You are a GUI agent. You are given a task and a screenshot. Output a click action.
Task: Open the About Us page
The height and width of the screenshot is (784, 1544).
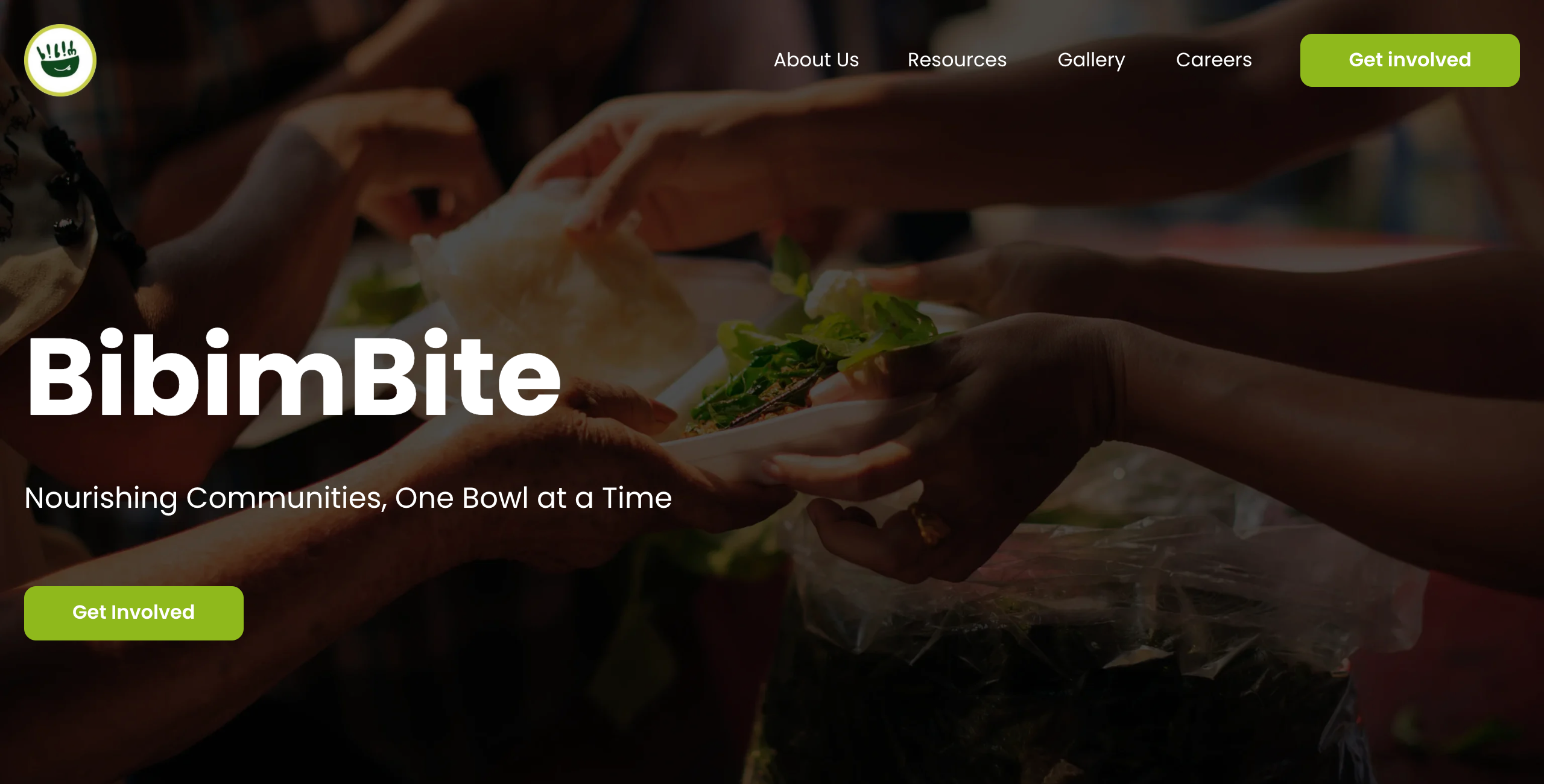tap(816, 60)
